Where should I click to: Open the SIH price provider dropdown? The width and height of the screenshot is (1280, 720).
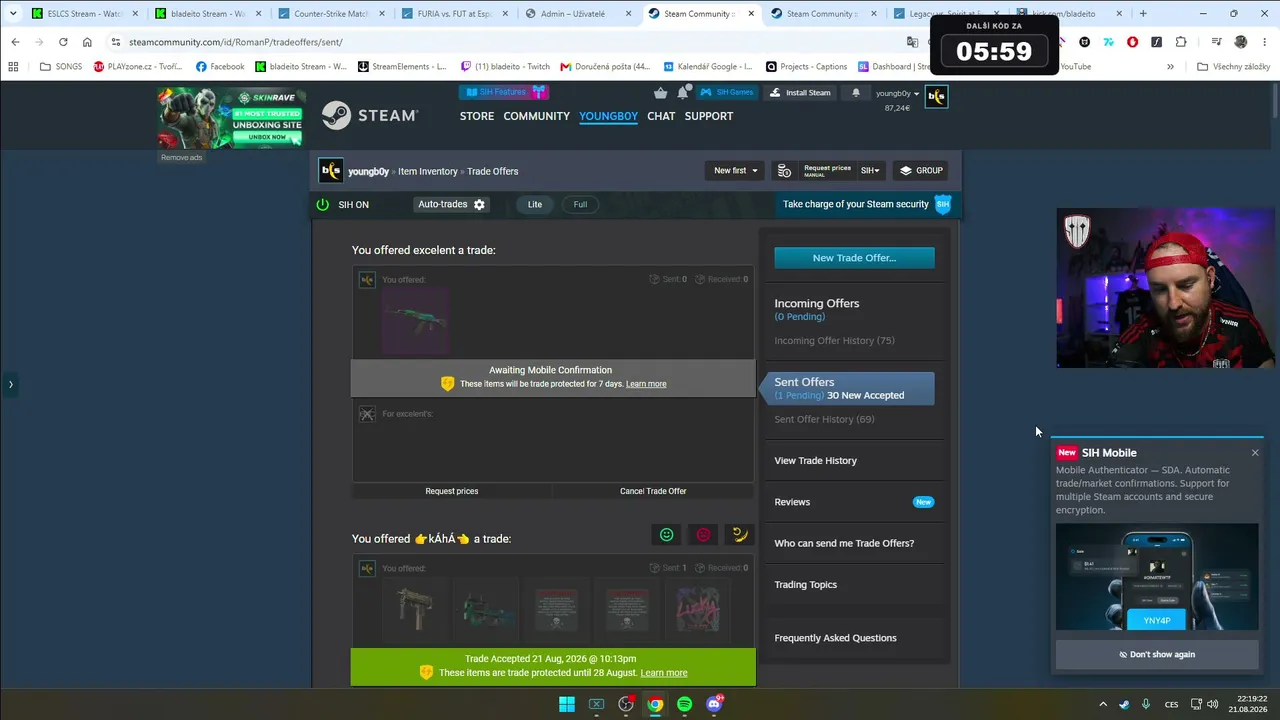pos(870,171)
